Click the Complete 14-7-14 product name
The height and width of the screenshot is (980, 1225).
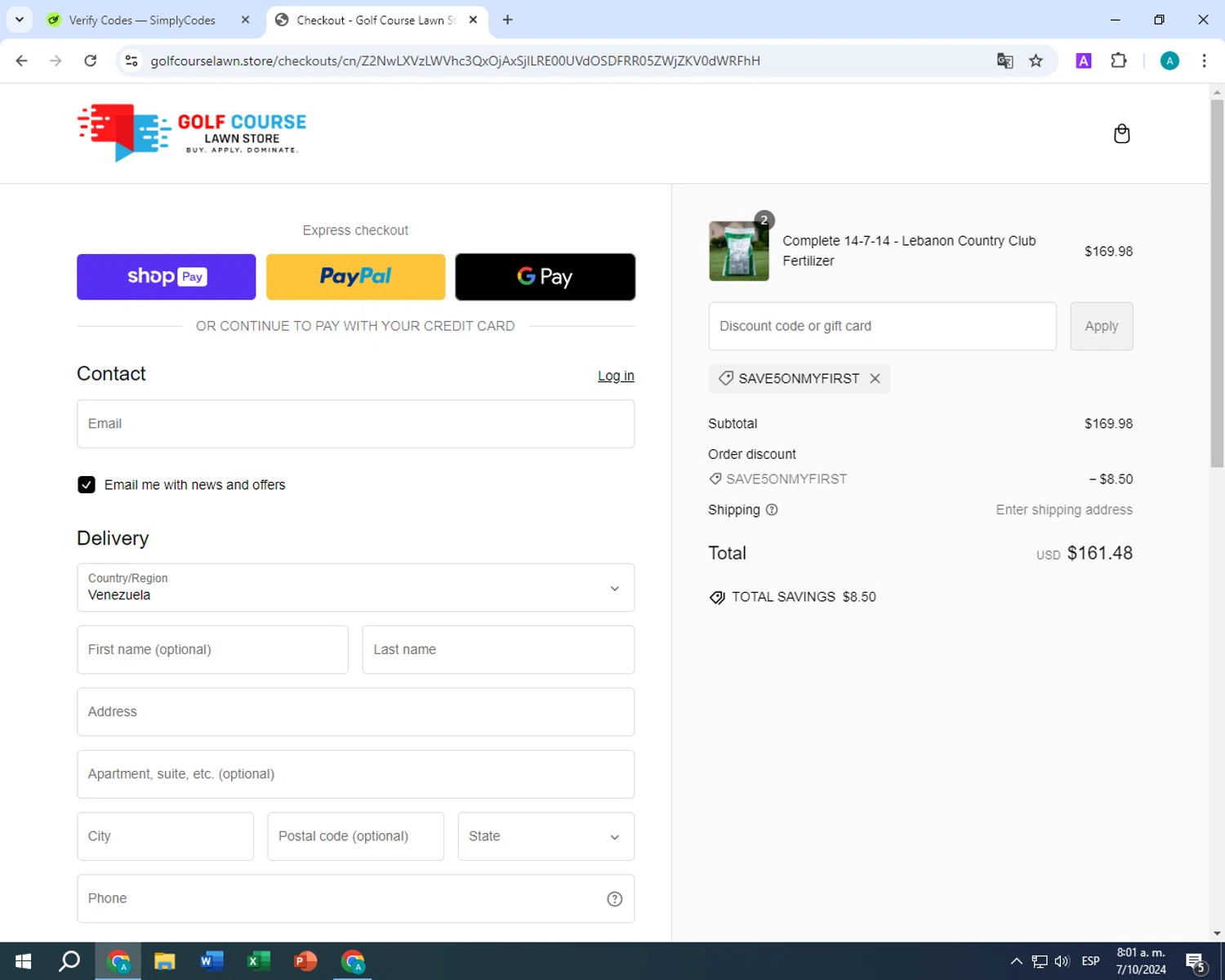[x=909, y=251]
